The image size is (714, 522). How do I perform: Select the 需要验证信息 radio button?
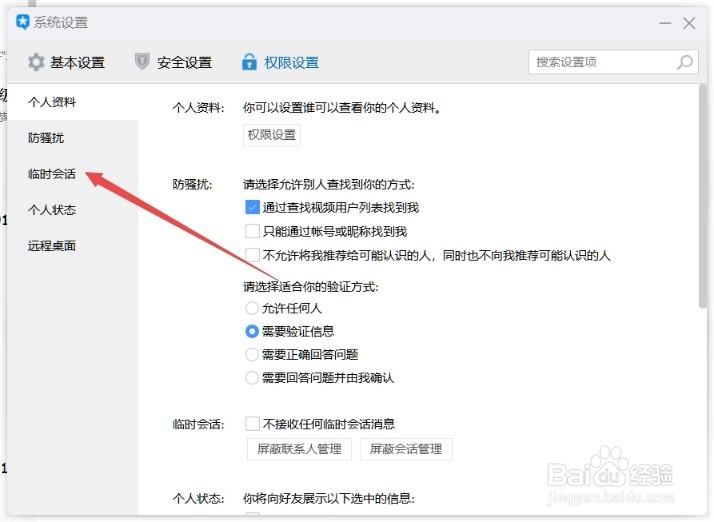[252, 331]
